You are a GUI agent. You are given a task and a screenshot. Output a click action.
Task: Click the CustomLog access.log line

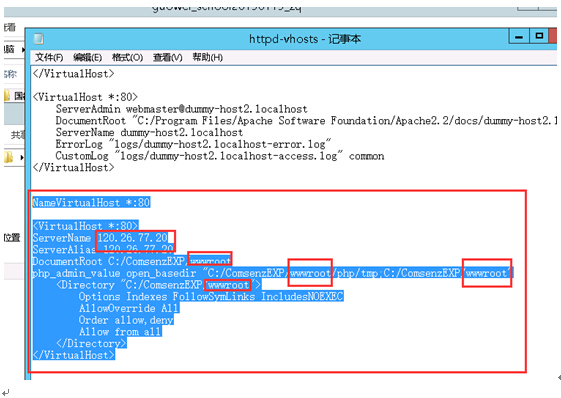[220, 156]
